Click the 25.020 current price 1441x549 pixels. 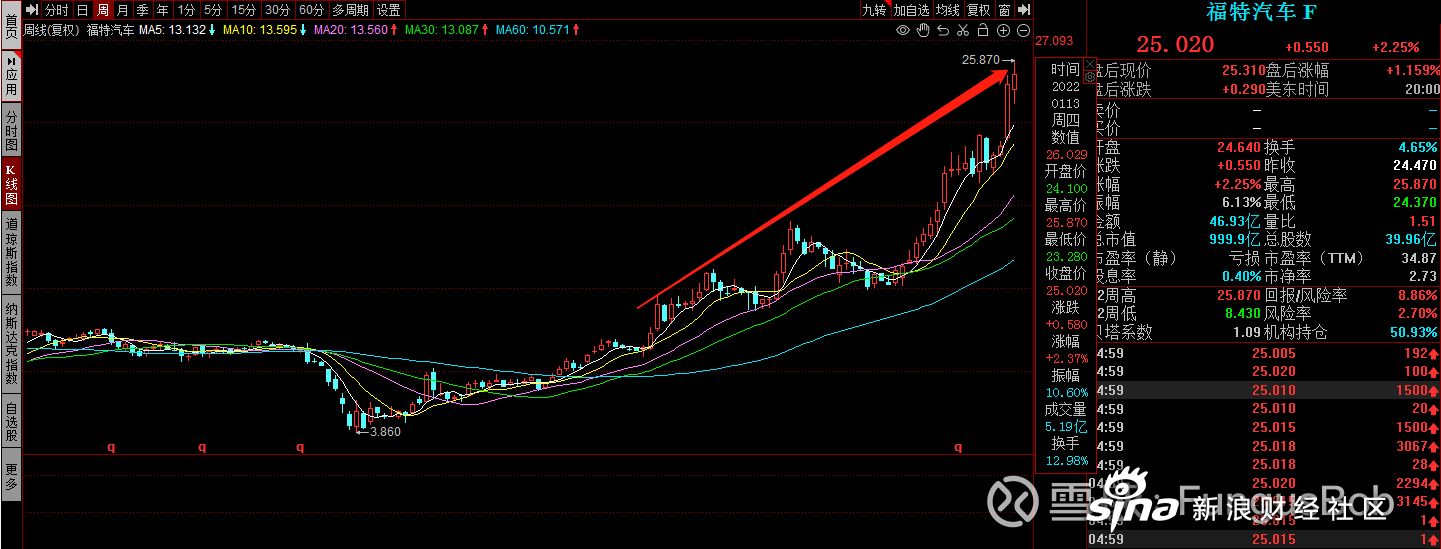tap(1175, 45)
